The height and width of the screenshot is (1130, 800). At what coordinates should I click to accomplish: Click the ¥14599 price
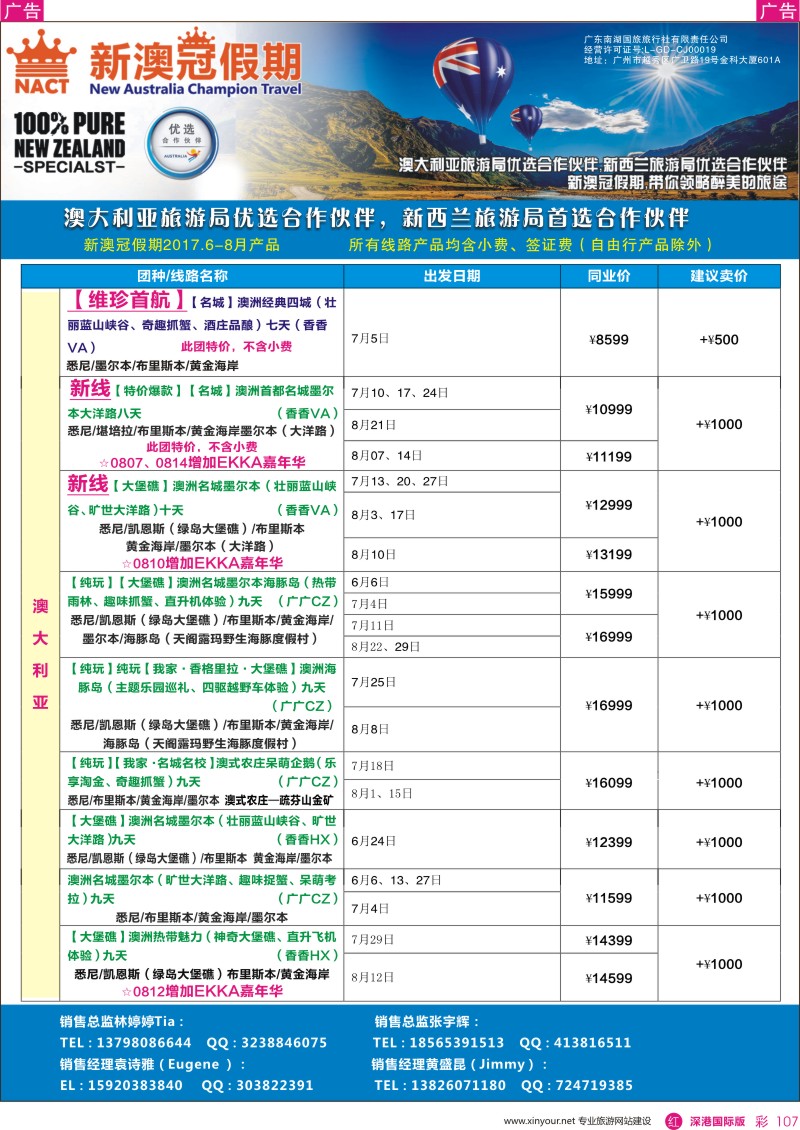point(609,979)
